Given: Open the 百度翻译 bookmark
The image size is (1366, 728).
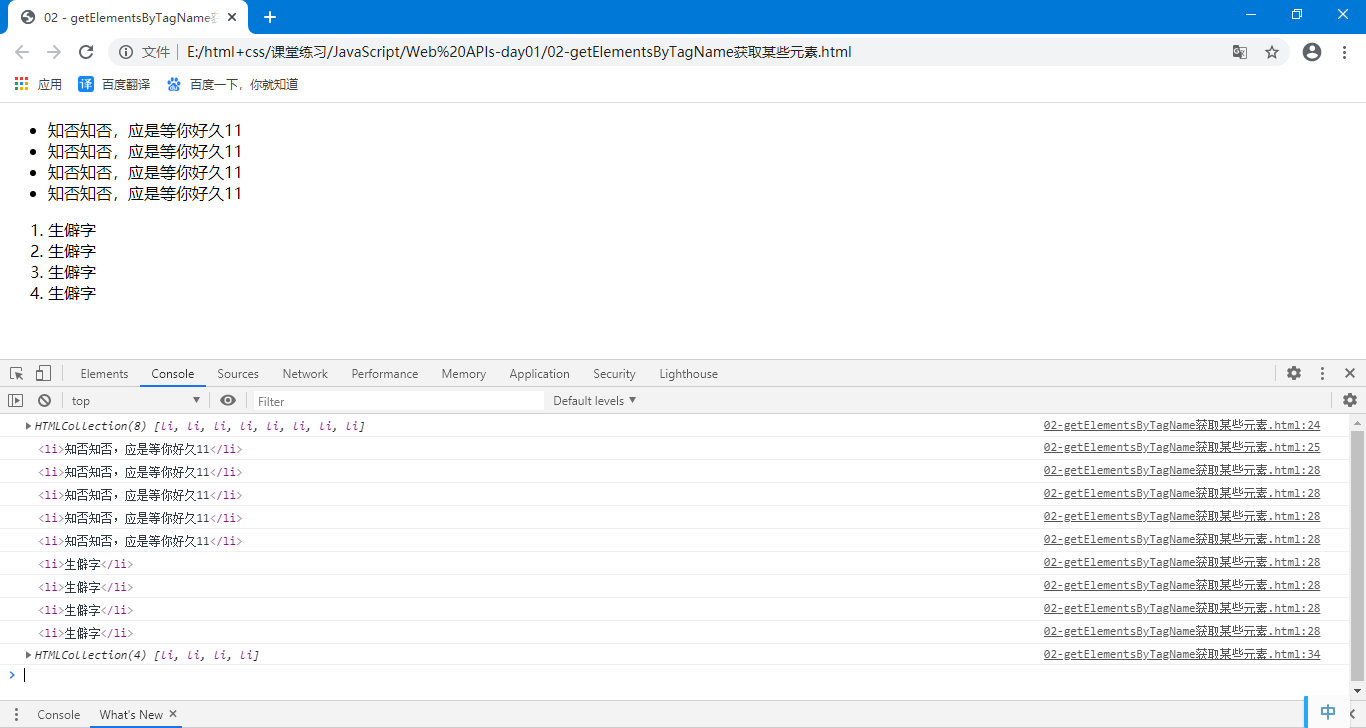Looking at the screenshot, I should tap(114, 84).
